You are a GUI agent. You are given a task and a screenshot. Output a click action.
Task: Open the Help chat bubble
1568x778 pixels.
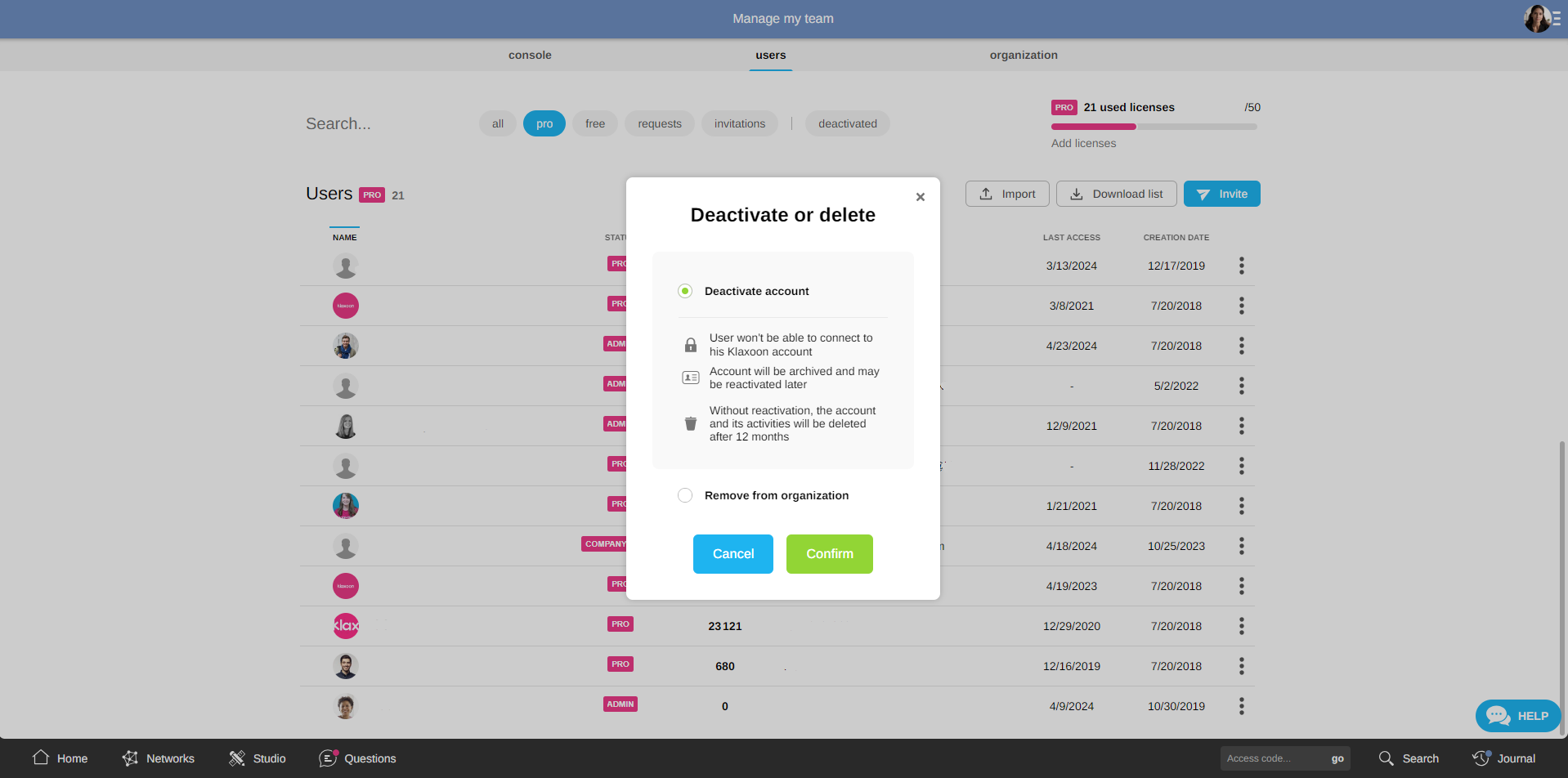tap(1517, 716)
